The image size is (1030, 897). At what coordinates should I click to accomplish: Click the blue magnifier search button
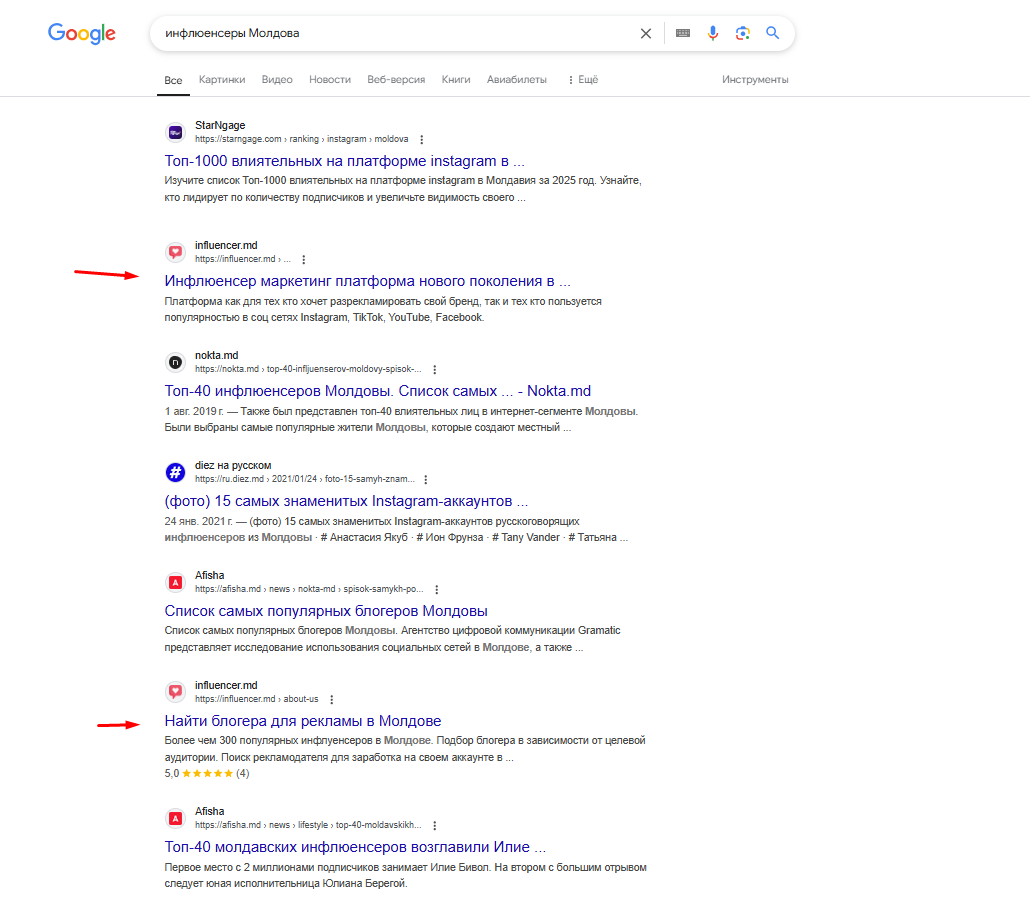coord(772,33)
